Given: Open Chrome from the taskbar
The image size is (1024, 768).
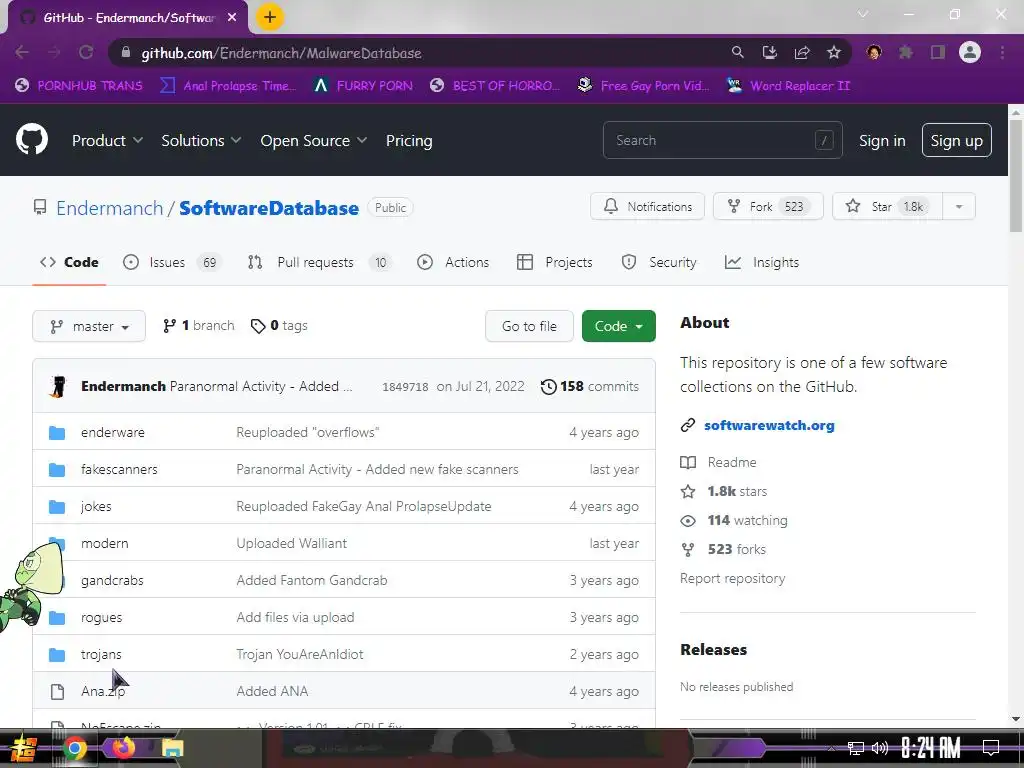Looking at the screenshot, I should pos(74,748).
